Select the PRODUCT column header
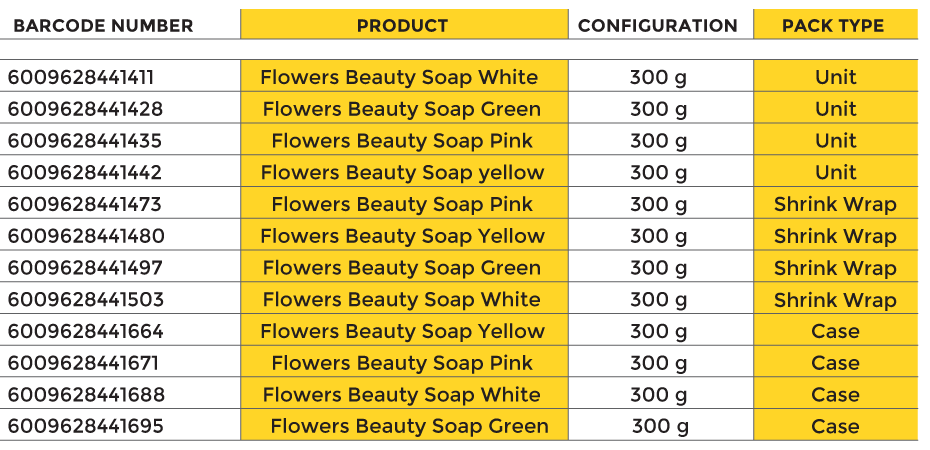 coord(403,26)
